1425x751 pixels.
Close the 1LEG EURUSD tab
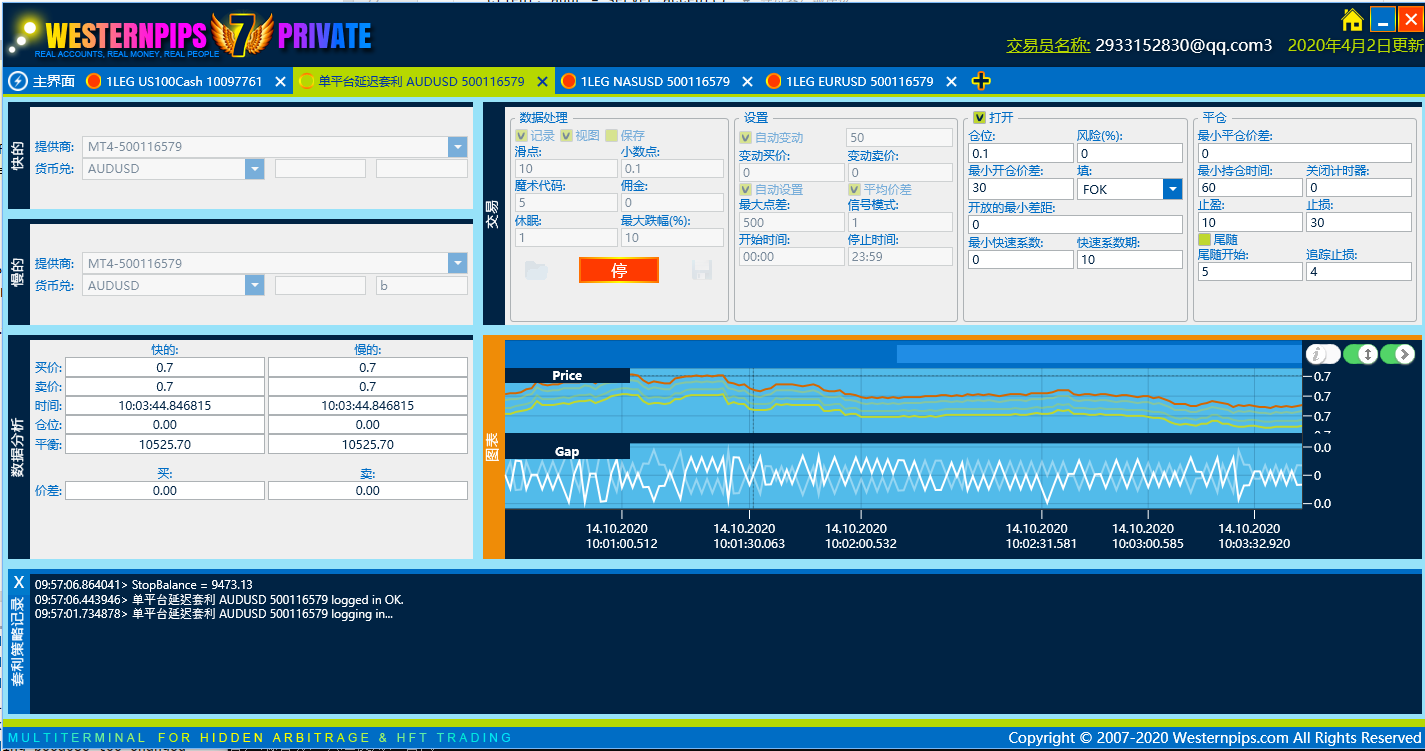(x=951, y=82)
